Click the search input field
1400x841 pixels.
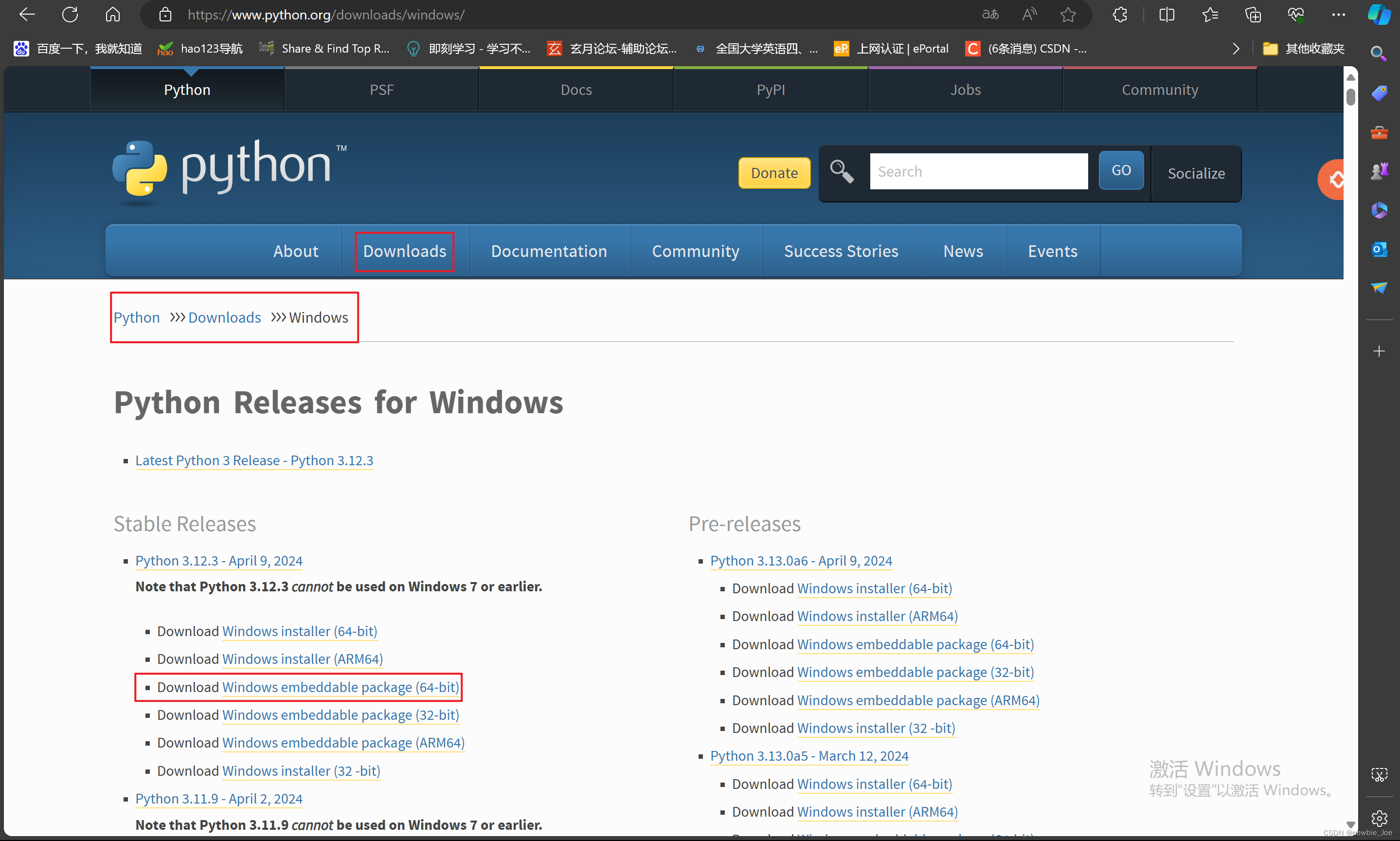tap(978, 171)
